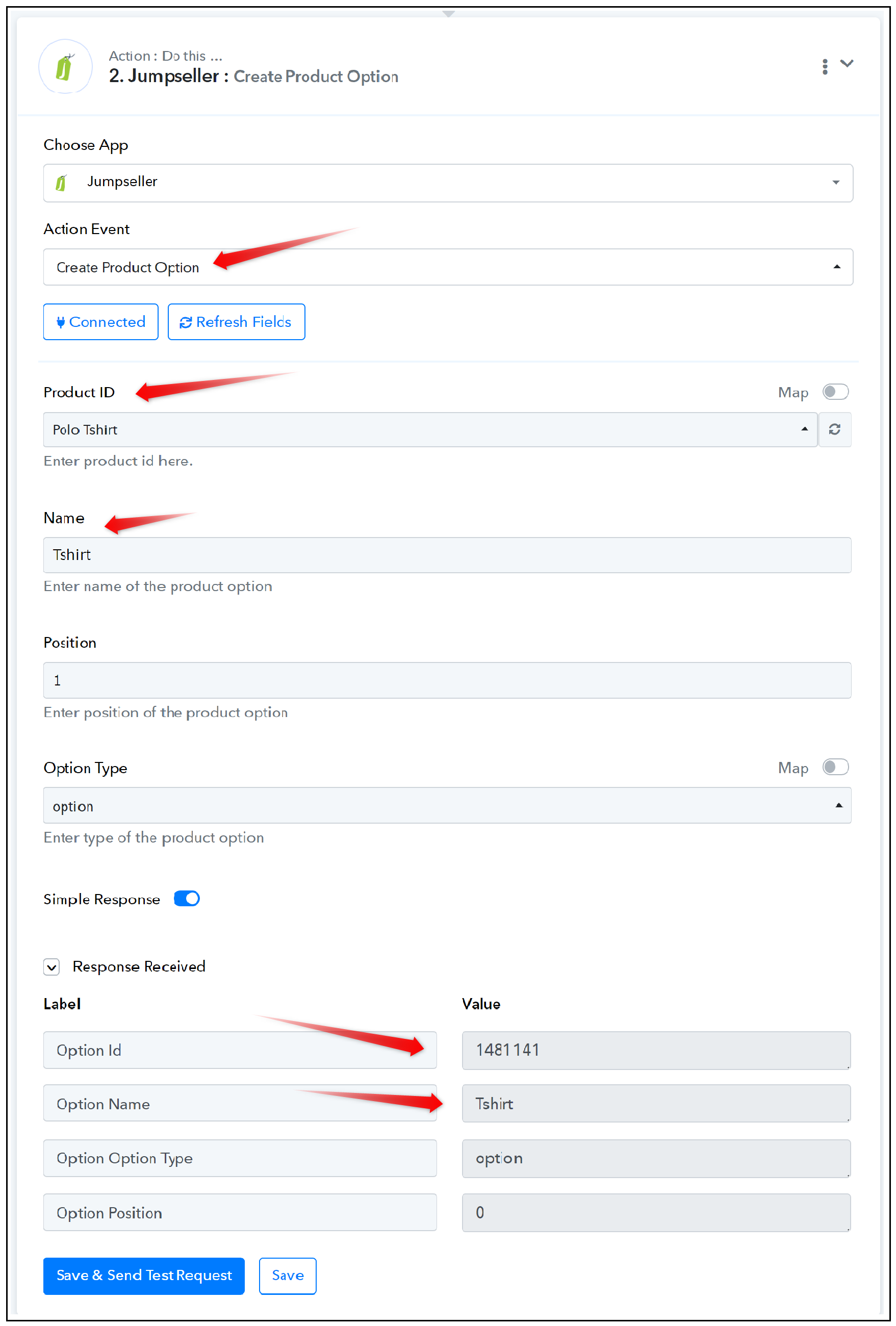The image size is (896, 1326).
Task: Click the Position input field
Action: [x=447, y=680]
